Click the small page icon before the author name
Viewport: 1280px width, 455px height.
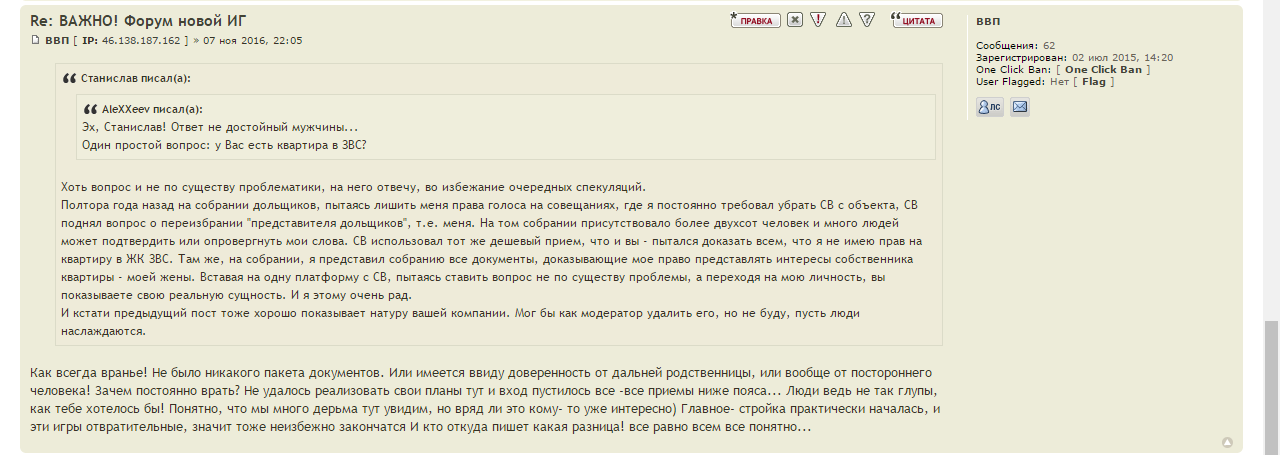(36, 41)
